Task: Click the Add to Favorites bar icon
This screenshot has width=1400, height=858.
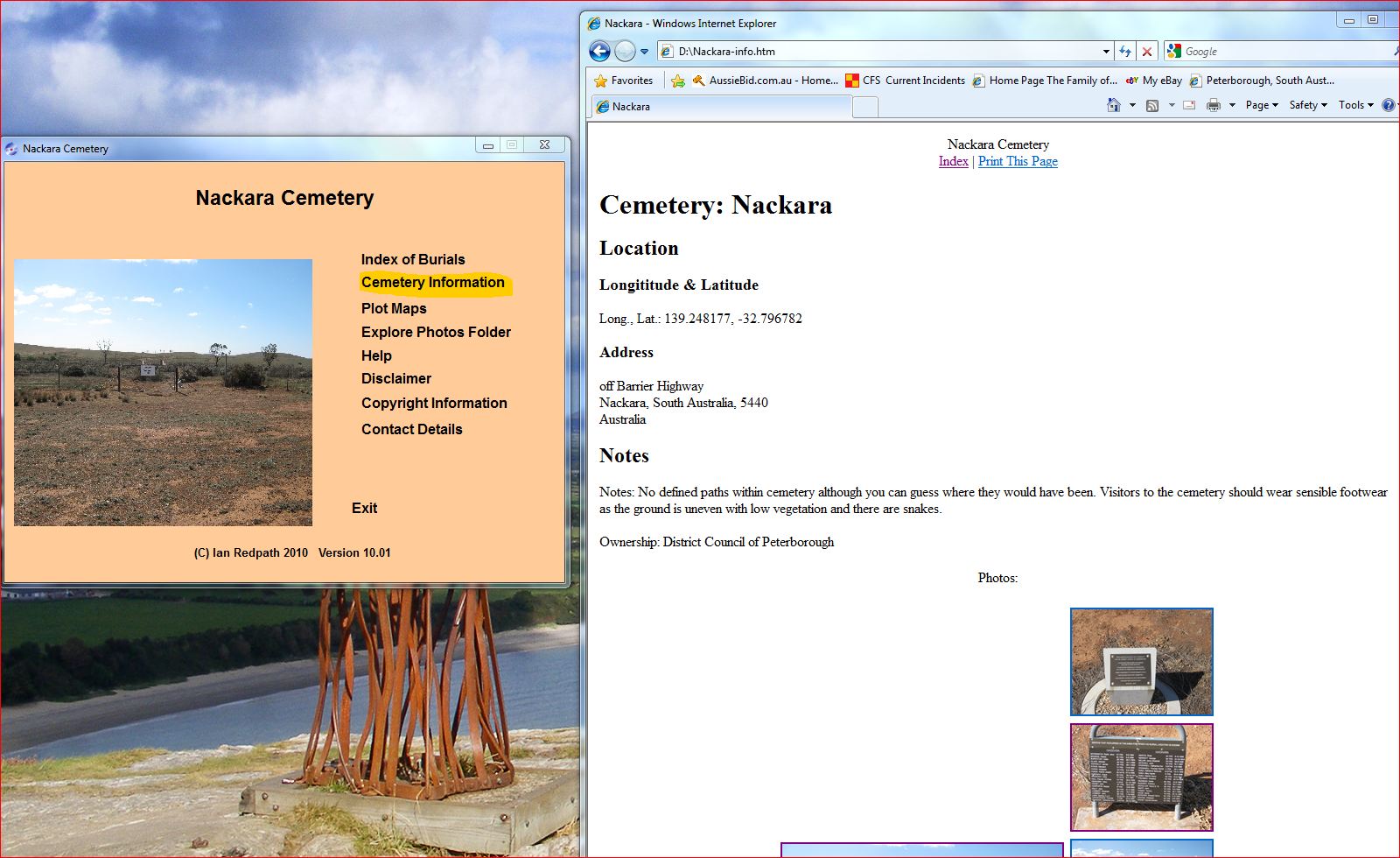Action: coord(678,81)
